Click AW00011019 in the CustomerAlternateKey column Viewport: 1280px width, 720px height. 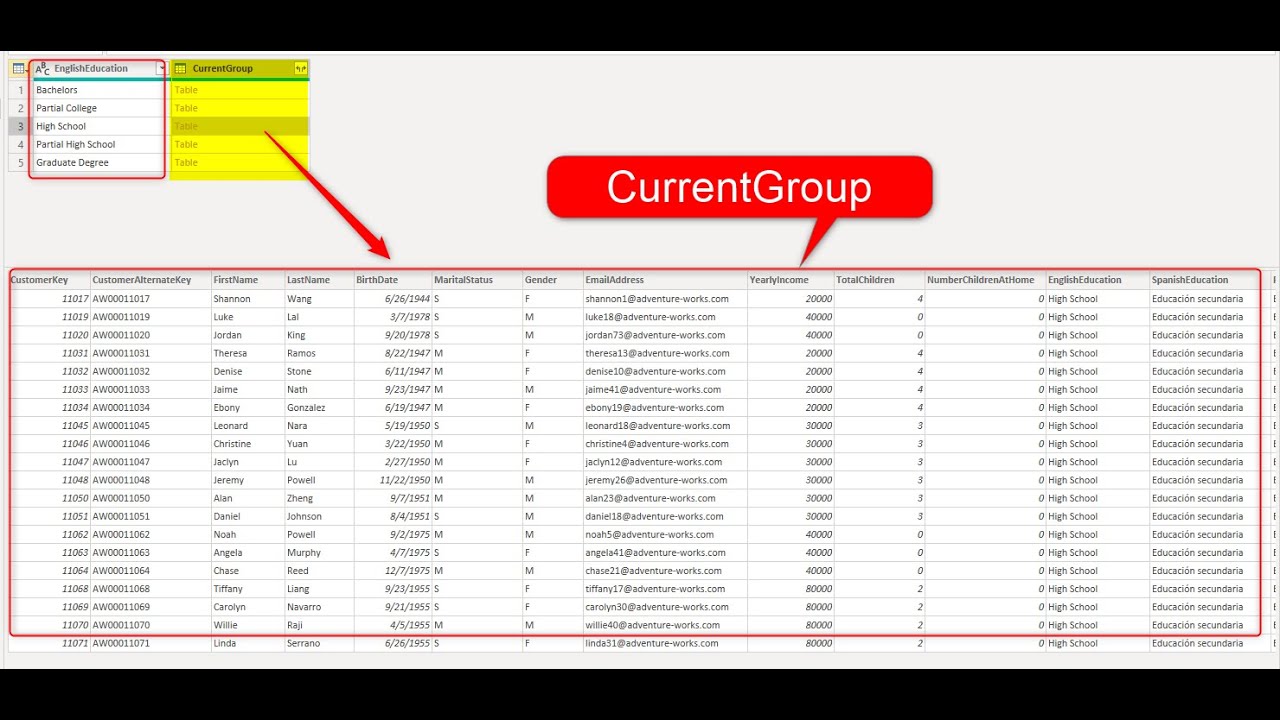coord(121,317)
